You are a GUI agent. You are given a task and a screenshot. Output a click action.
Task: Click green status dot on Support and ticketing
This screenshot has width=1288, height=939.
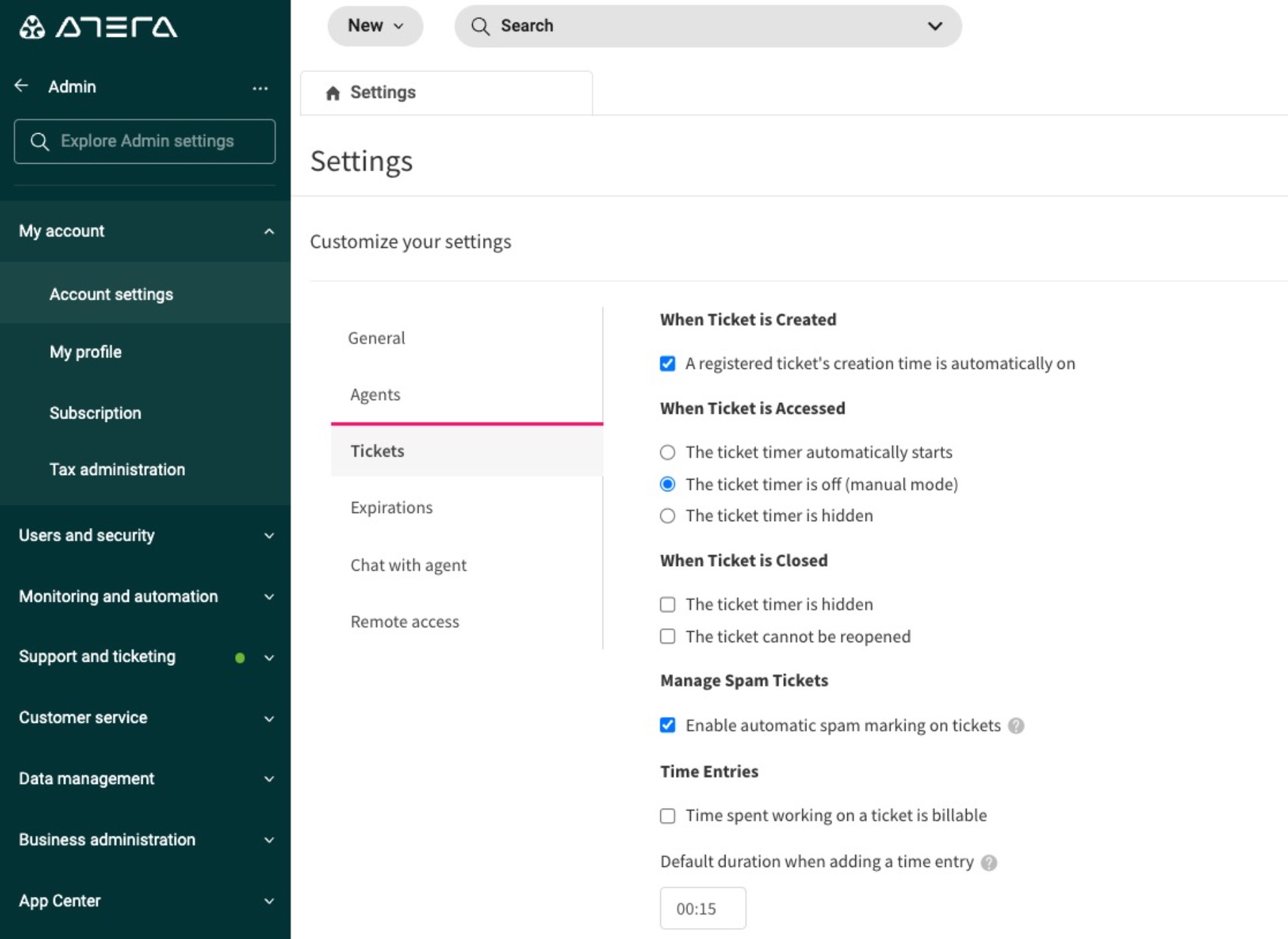[x=240, y=658]
